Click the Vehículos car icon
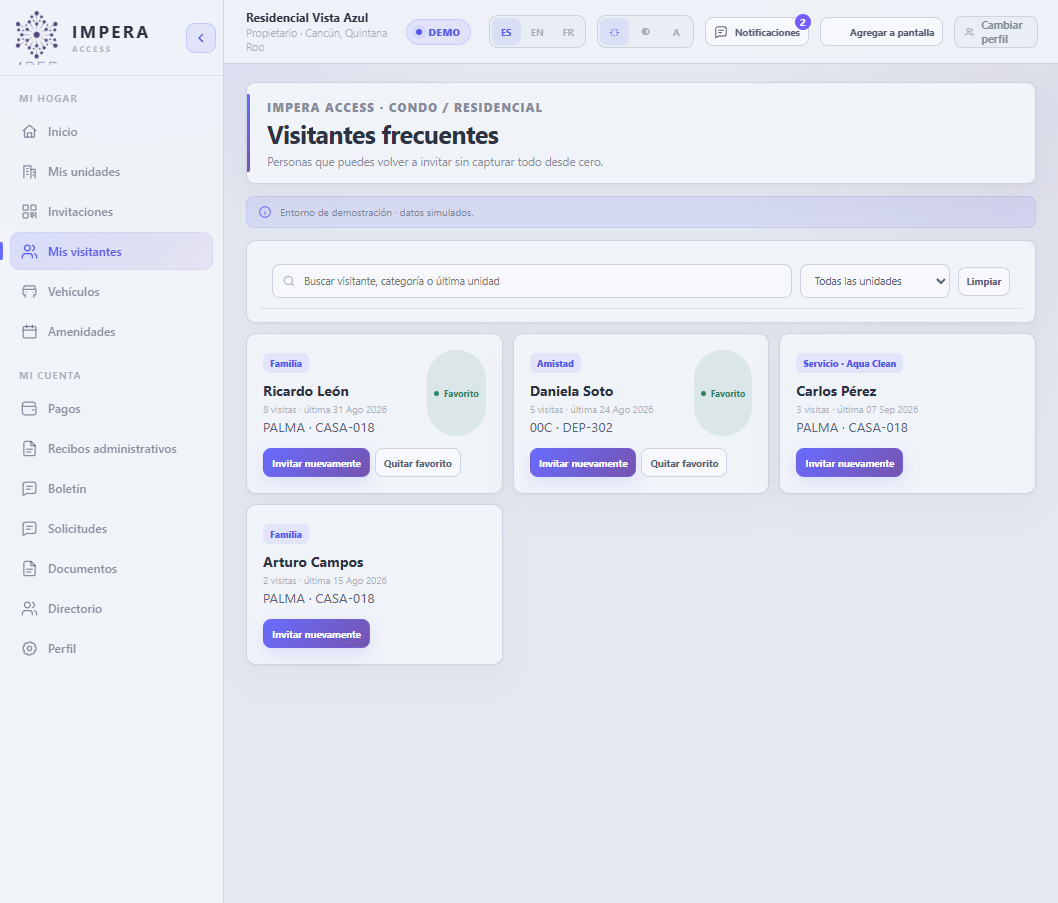1058x903 pixels. point(30,292)
